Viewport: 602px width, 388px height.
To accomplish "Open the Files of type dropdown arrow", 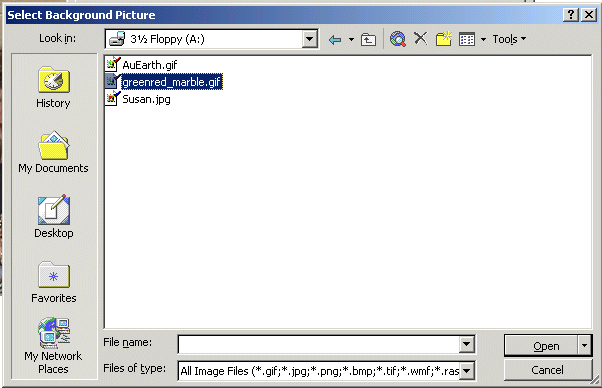I will tap(466, 371).
